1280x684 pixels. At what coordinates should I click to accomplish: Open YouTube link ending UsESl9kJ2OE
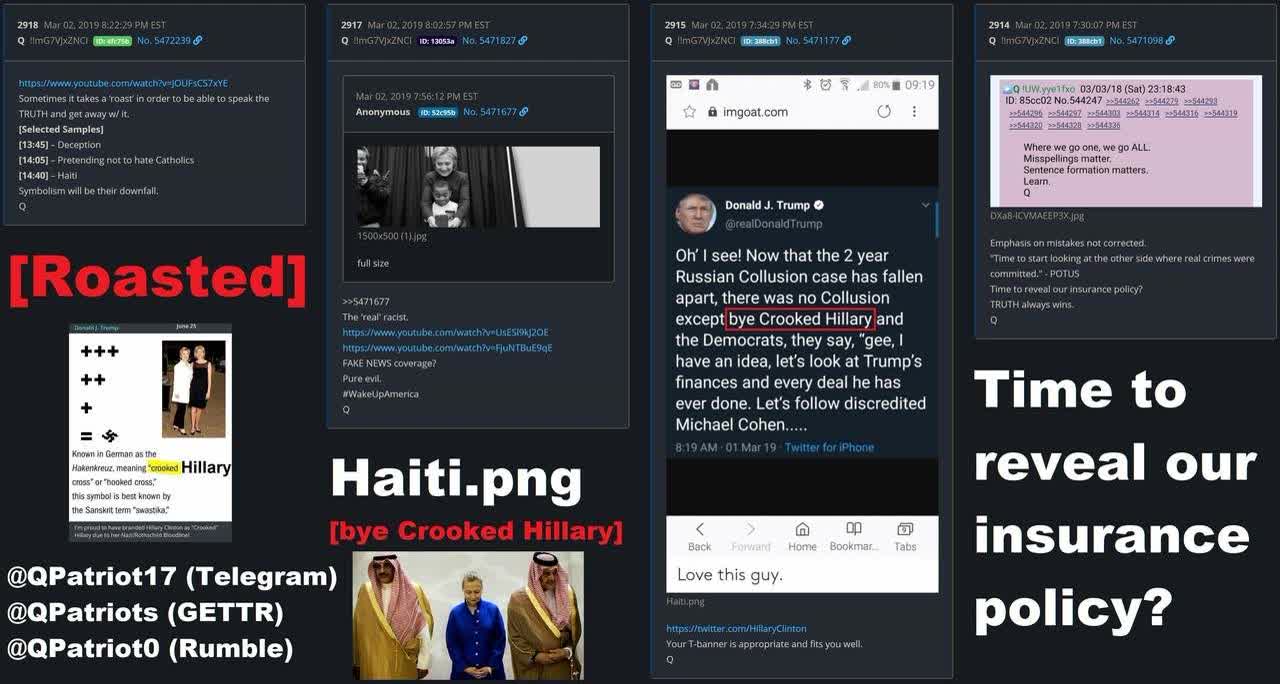coord(445,332)
